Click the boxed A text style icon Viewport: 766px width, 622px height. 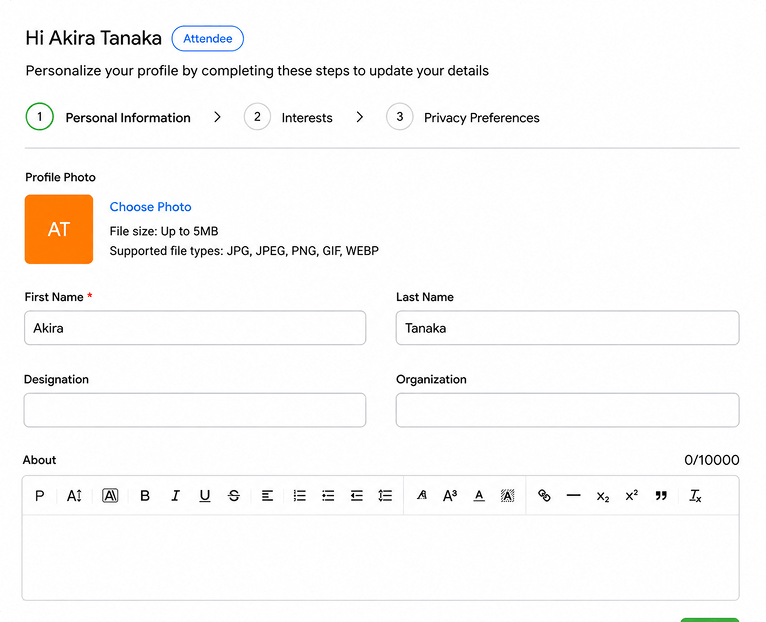(x=110, y=496)
